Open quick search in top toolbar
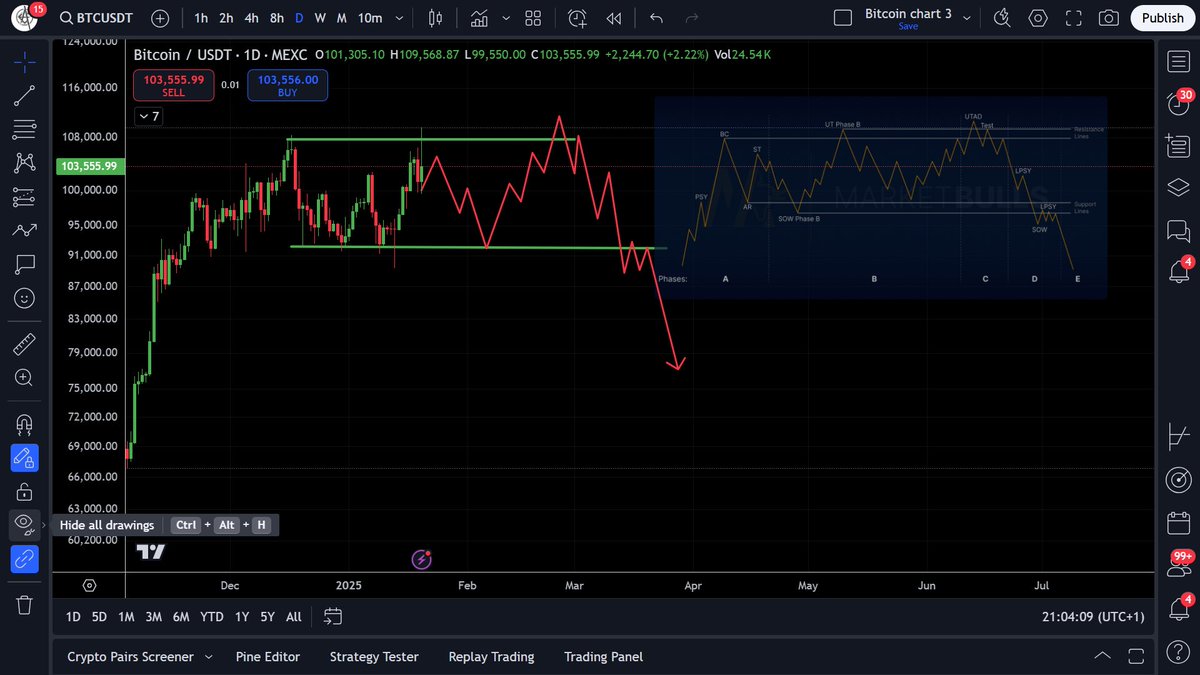Screen dimensions: 1200x675 pyautogui.click(x=1003, y=18)
